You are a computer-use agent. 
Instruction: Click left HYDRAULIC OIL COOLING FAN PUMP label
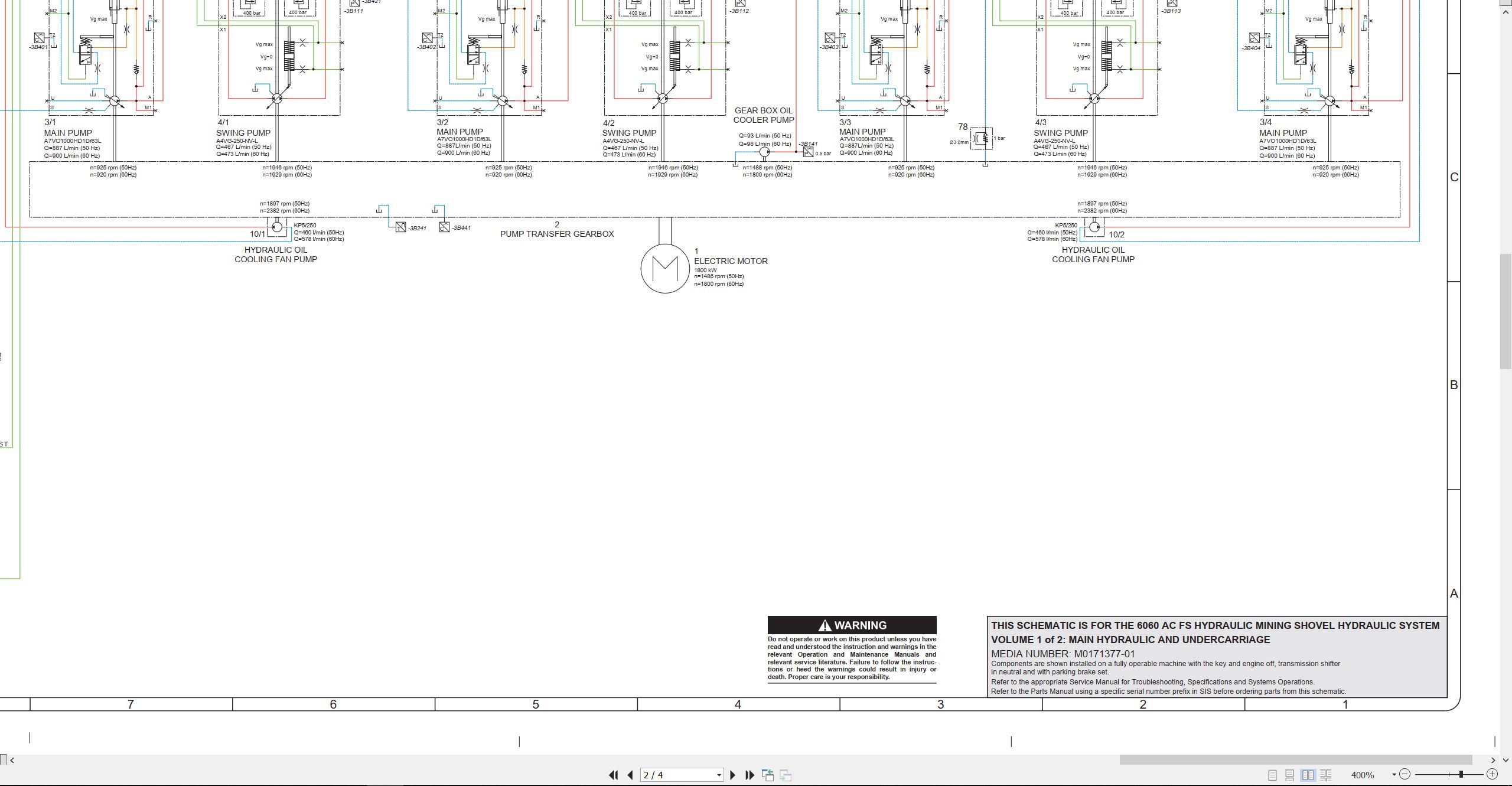coord(276,255)
